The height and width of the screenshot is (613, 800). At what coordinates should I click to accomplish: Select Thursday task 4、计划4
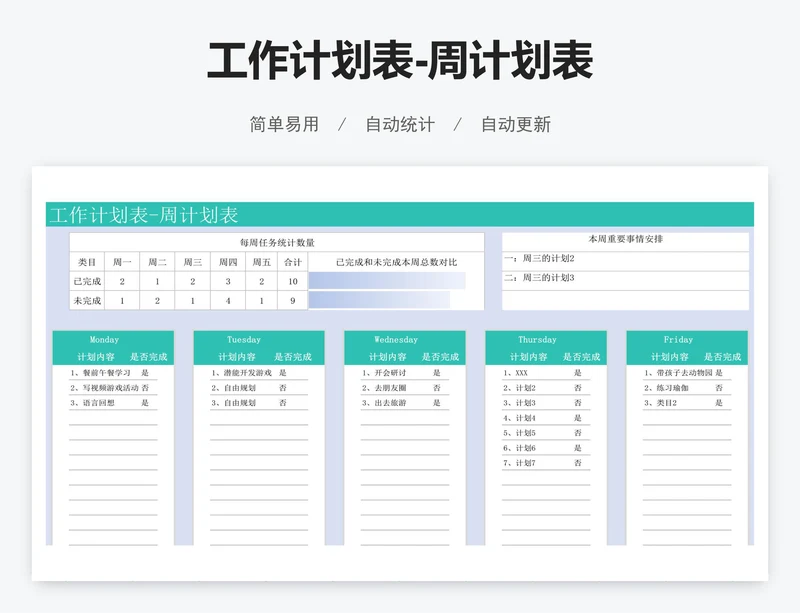(x=519, y=418)
